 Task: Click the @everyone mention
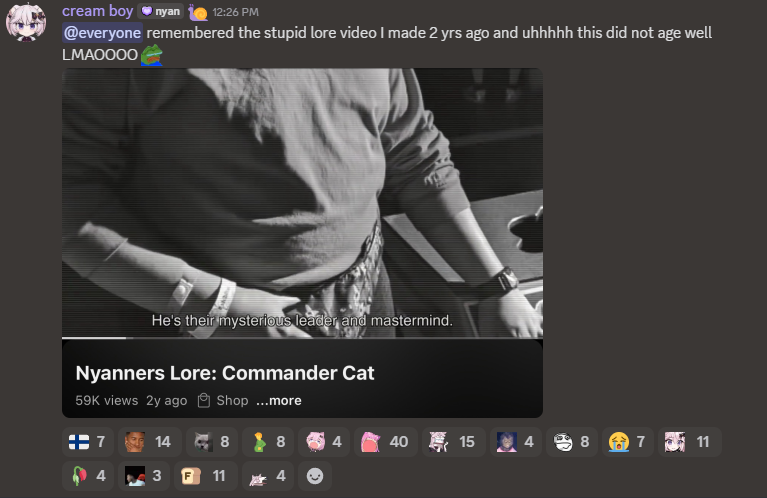[x=102, y=33]
